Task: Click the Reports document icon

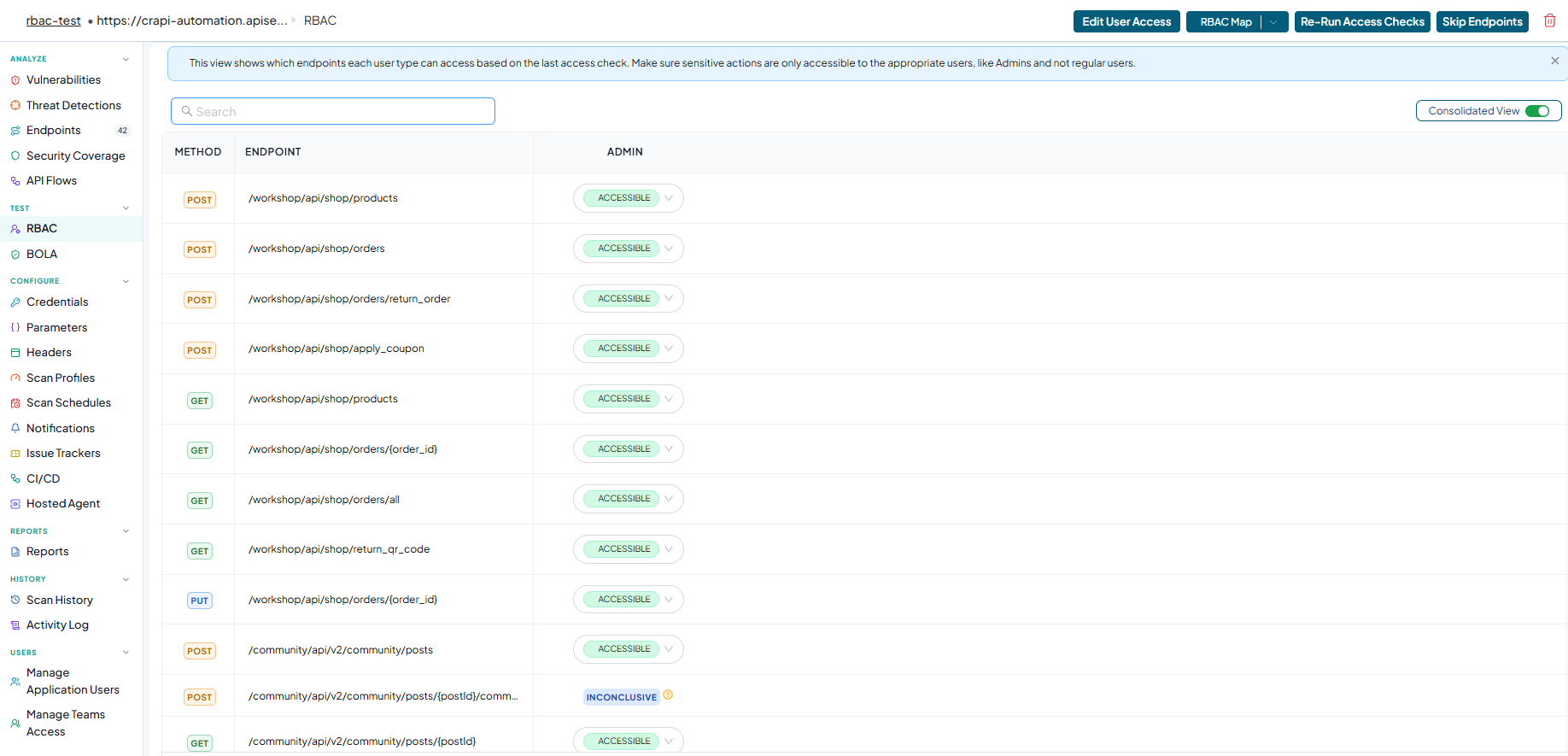Action: click(x=15, y=552)
